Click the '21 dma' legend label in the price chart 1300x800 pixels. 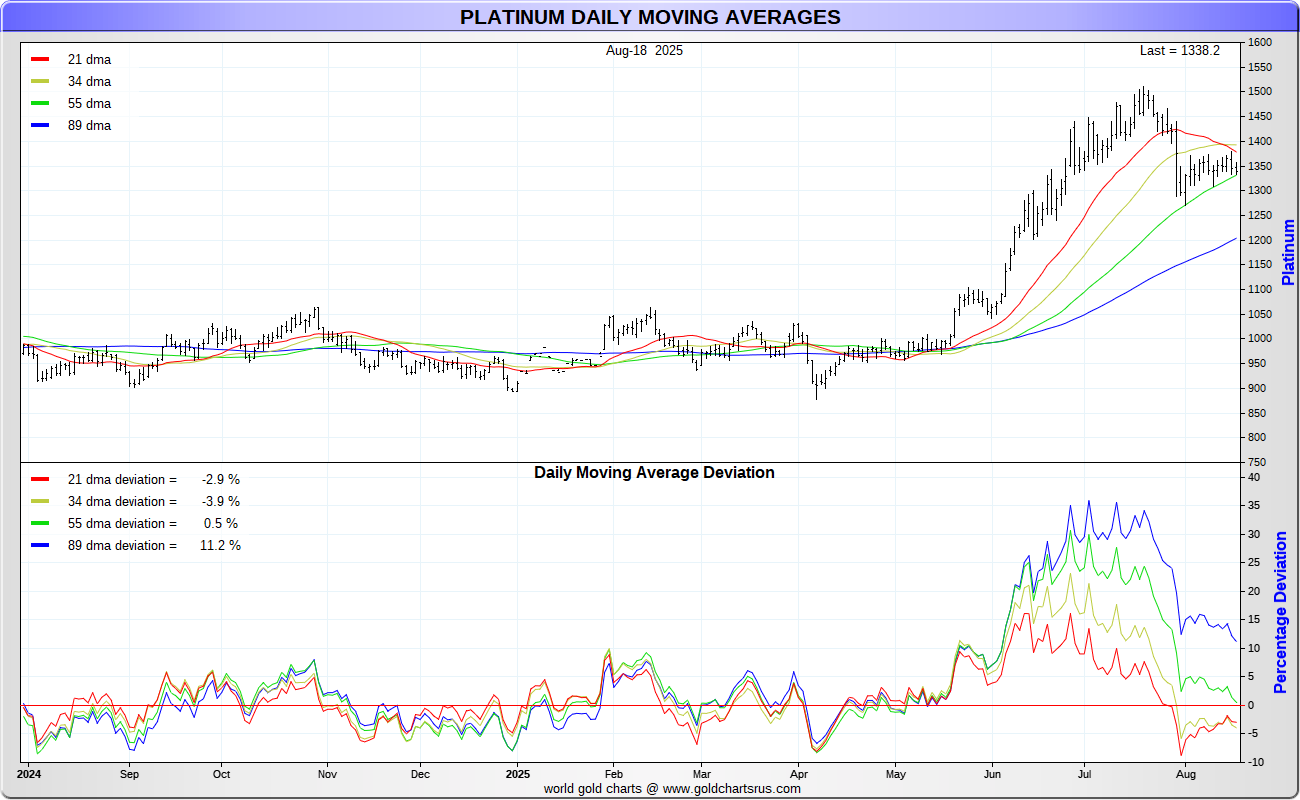pyautogui.click(x=89, y=59)
